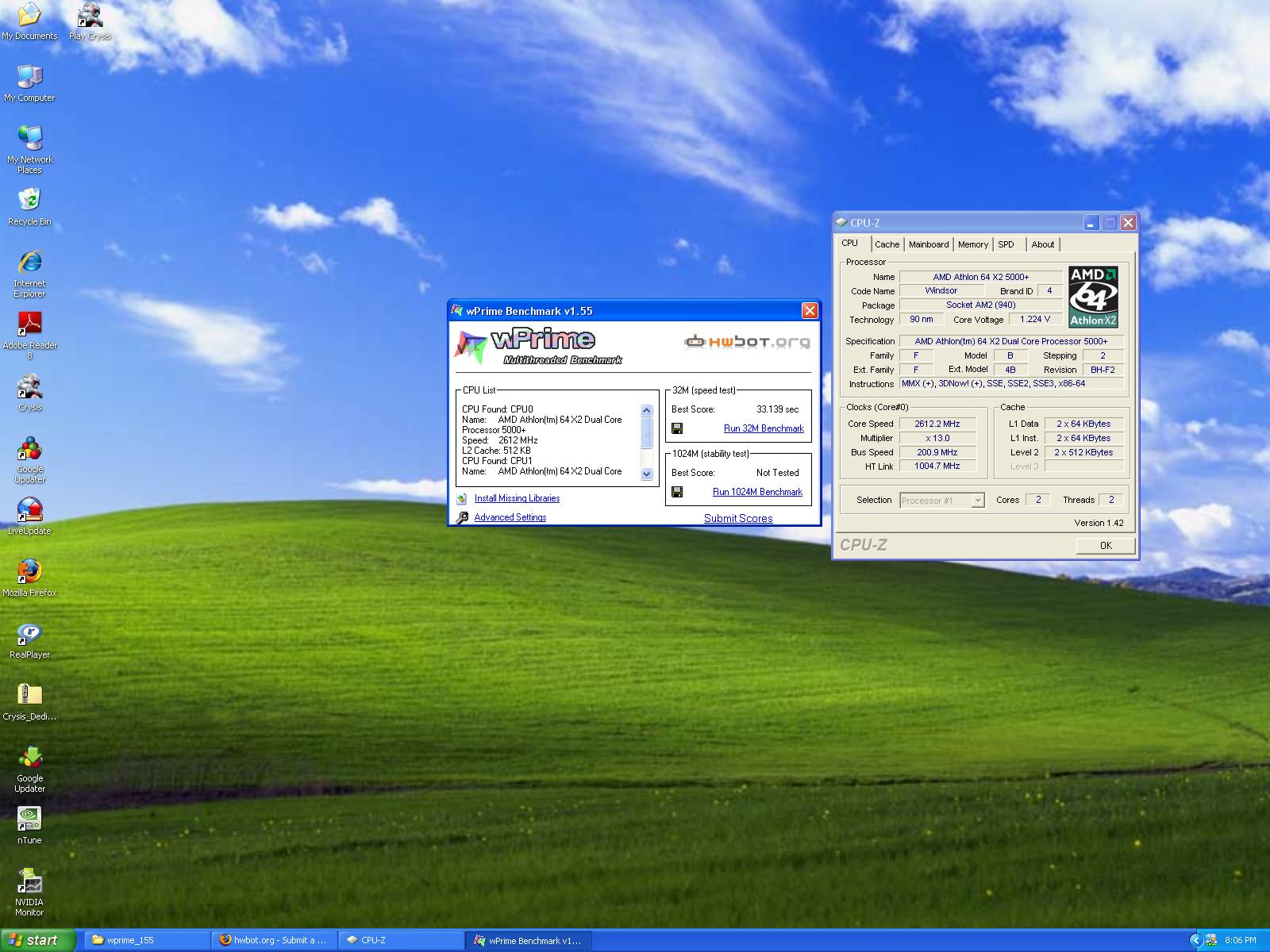Click the AMD Athlon X2 logo in CPU-Z
1270x952 pixels.
click(x=1093, y=297)
